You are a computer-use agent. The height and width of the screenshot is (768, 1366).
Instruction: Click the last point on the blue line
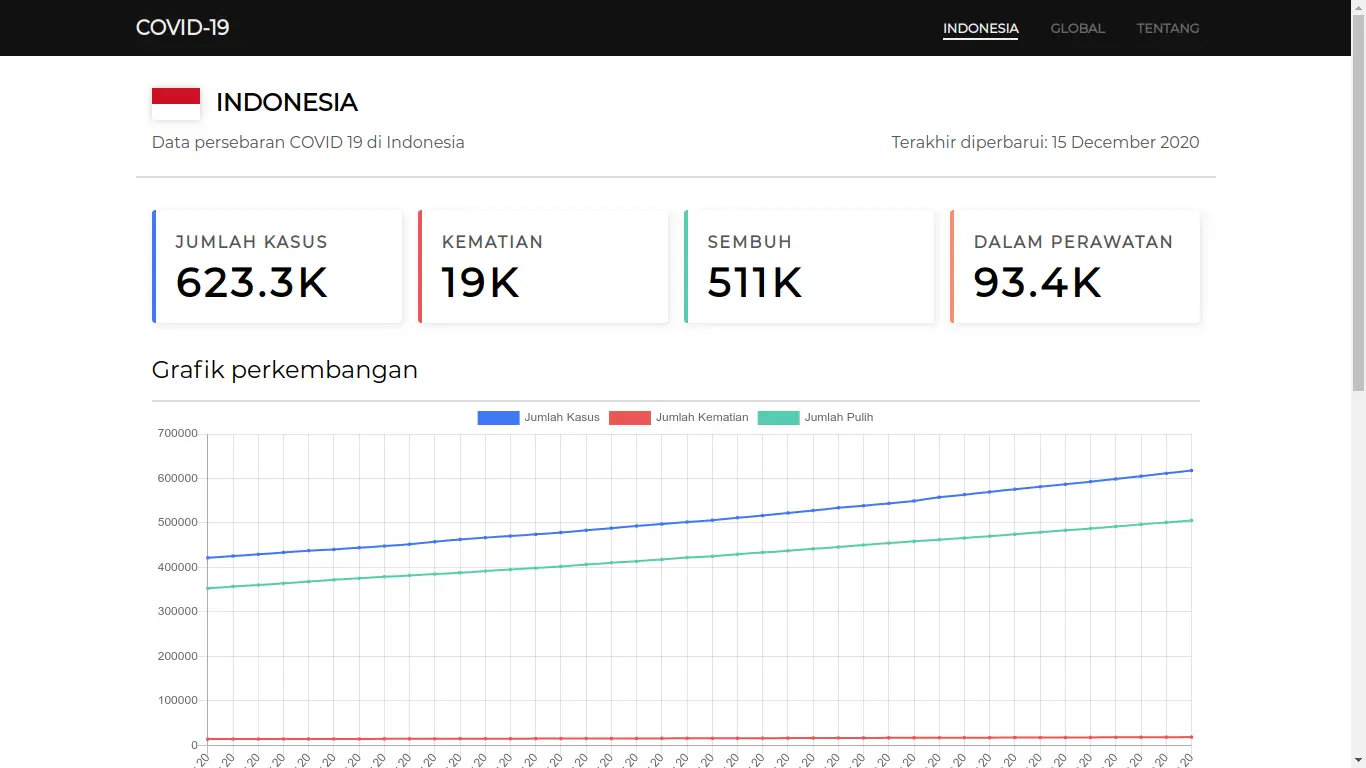(x=1191, y=470)
